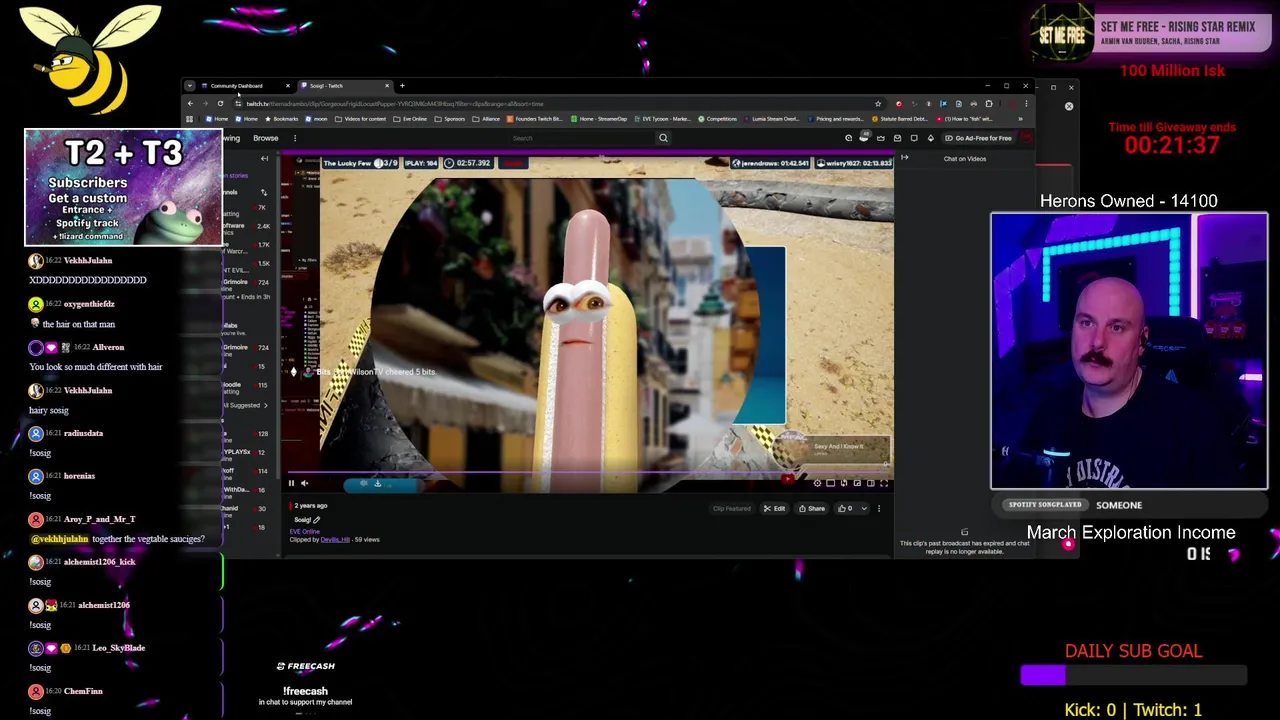Open the Get Bits icon

[x=931, y=138]
